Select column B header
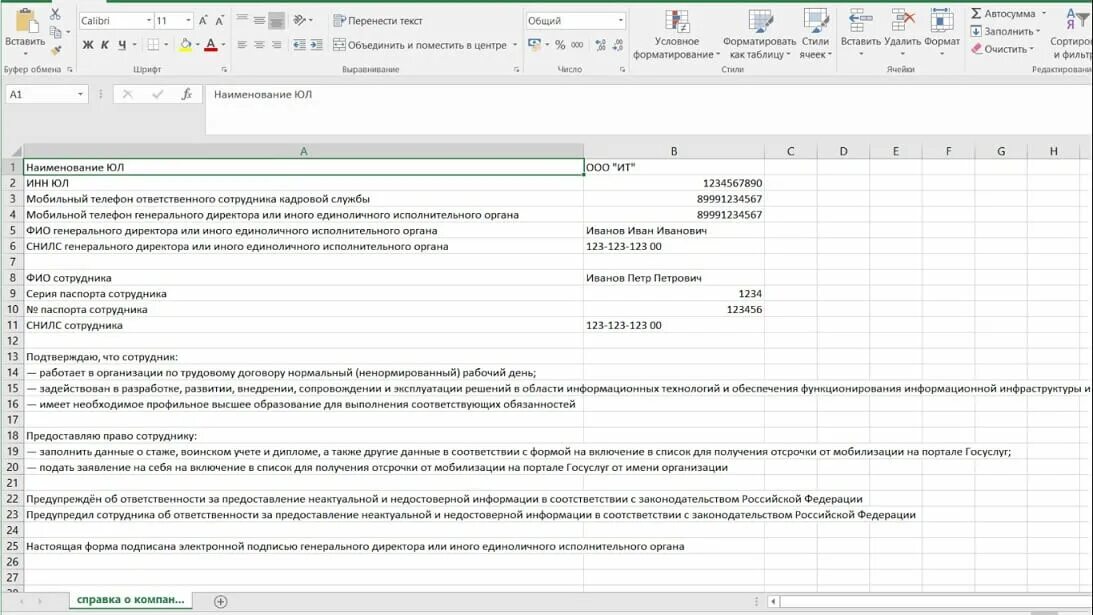Viewport: 1093px width, 615px height. tap(673, 151)
